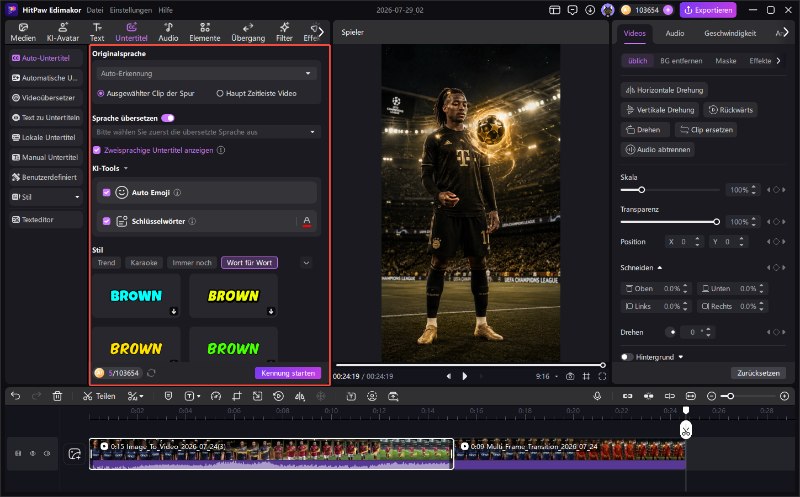Open the Hilfe menu
800x497 pixels.
click(x=165, y=10)
